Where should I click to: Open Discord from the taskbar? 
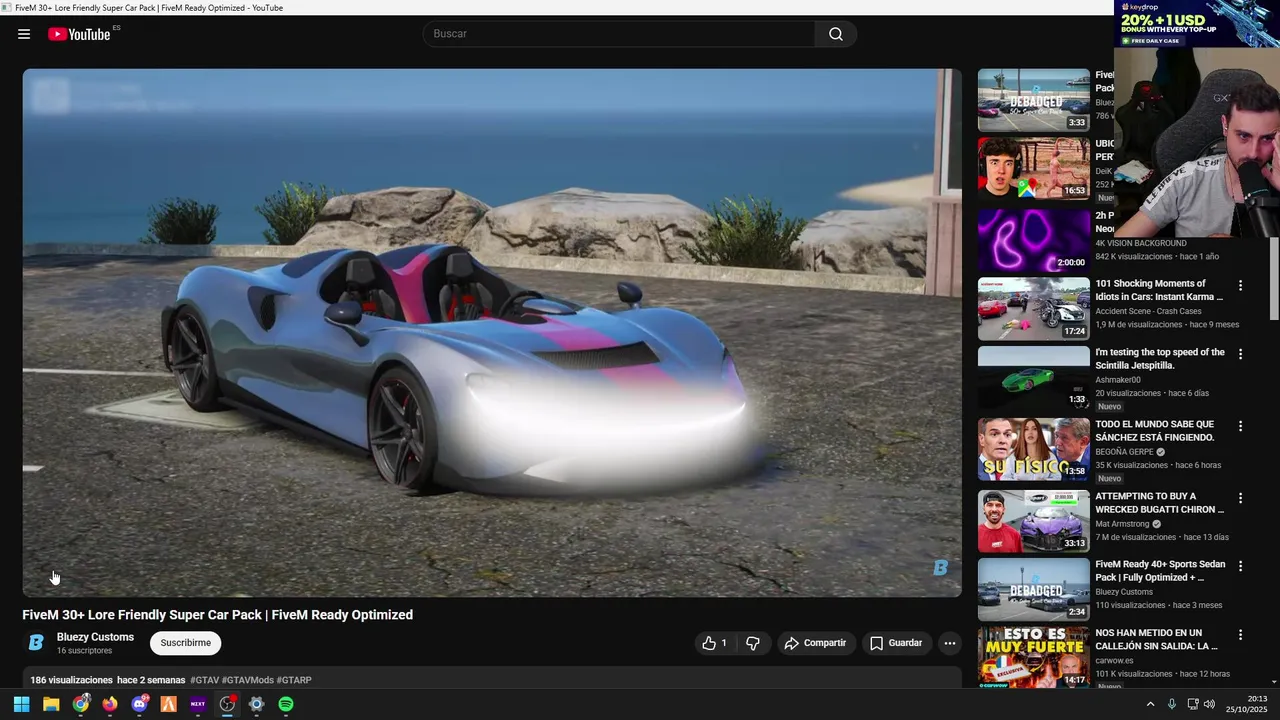139,704
